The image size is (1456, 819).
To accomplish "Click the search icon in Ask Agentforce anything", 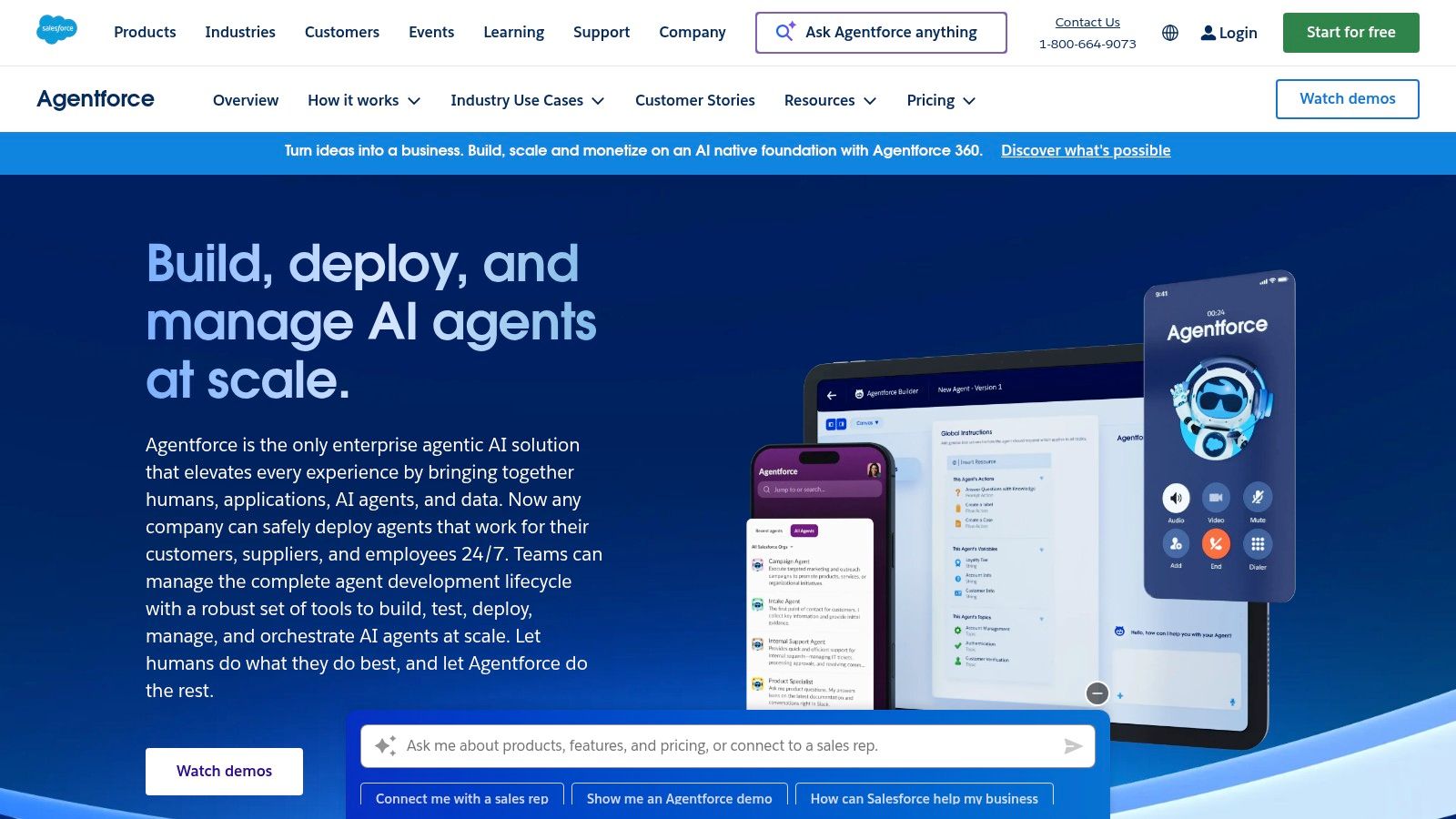I will (784, 31).
